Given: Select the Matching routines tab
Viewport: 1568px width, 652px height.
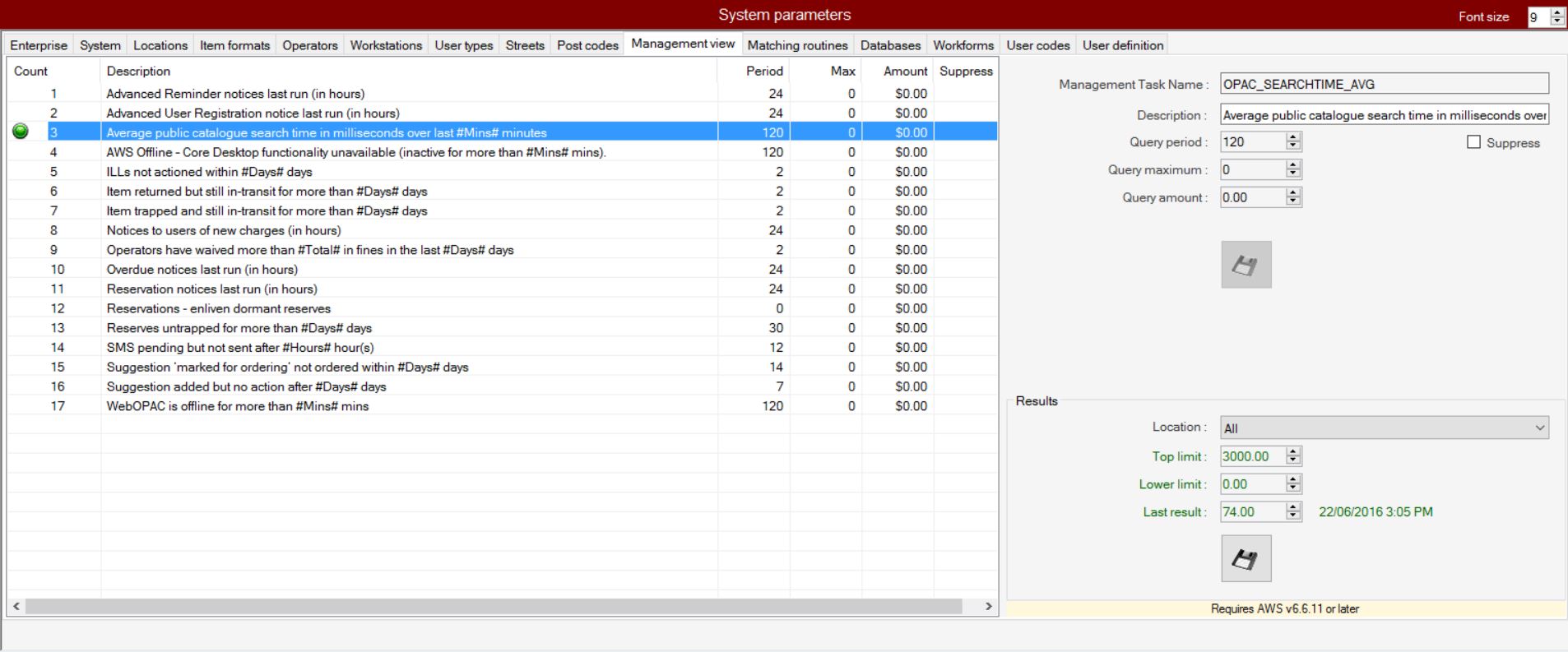Looking at the screenshot, I should [x=797, y=45].
